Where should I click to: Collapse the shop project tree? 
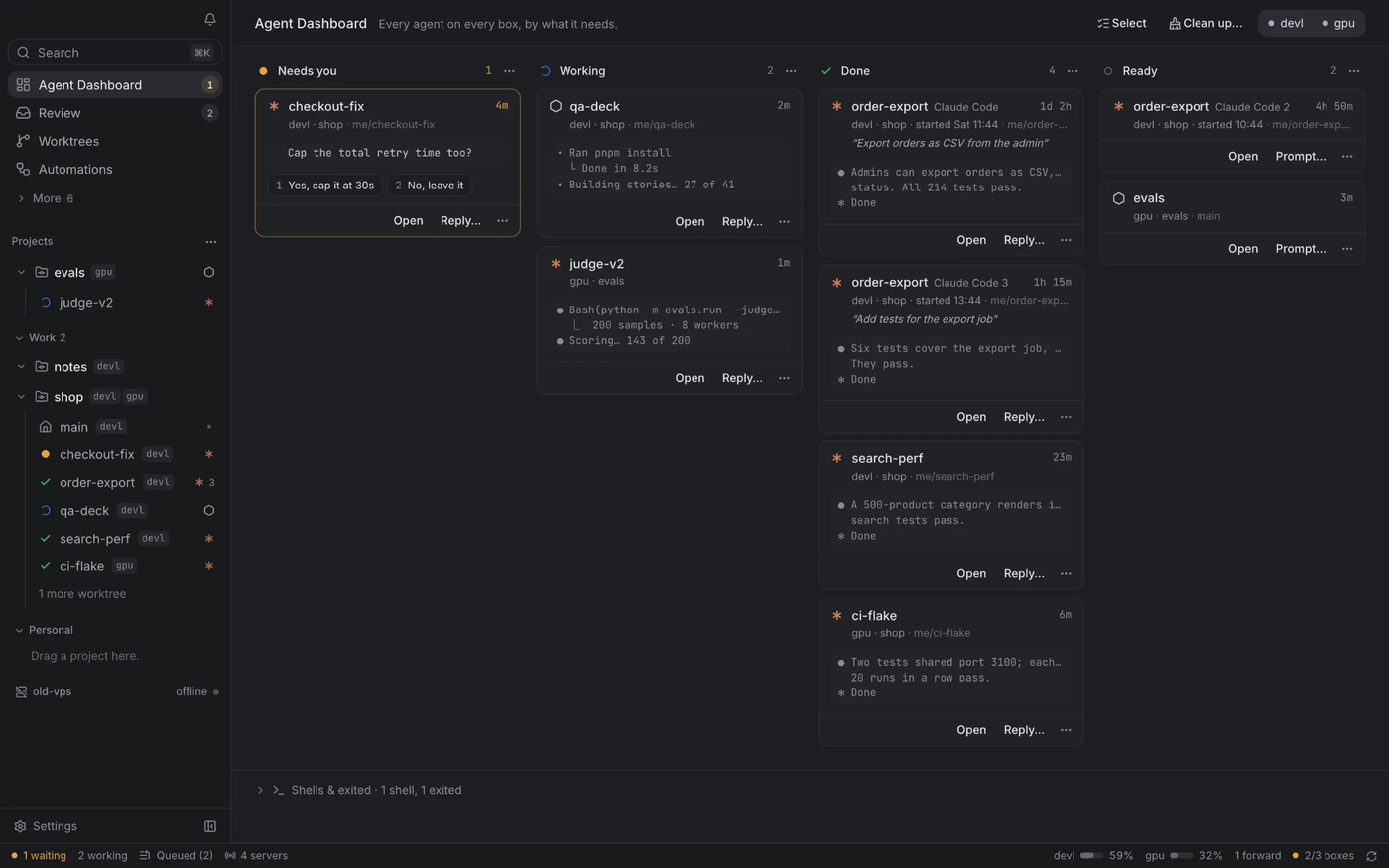click(x=21, y=396)
